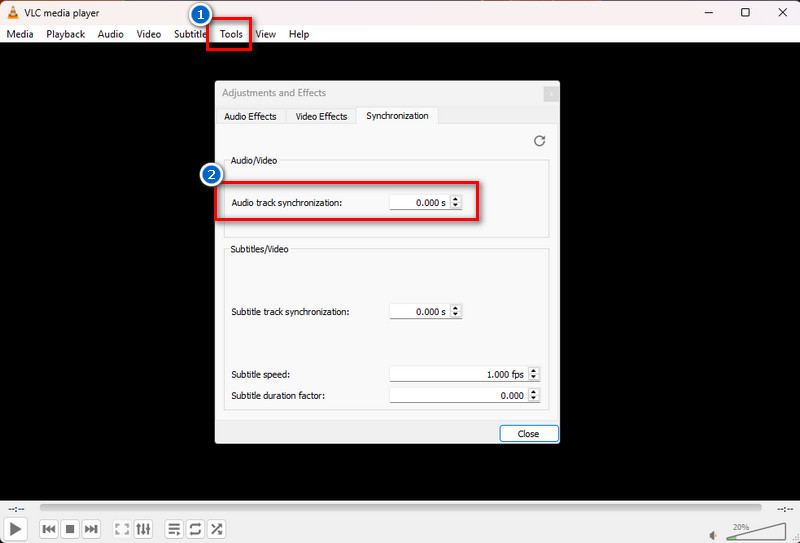800x543 pixels.
Task: Maximize the VLC media player window
Action: click(745, 12)
